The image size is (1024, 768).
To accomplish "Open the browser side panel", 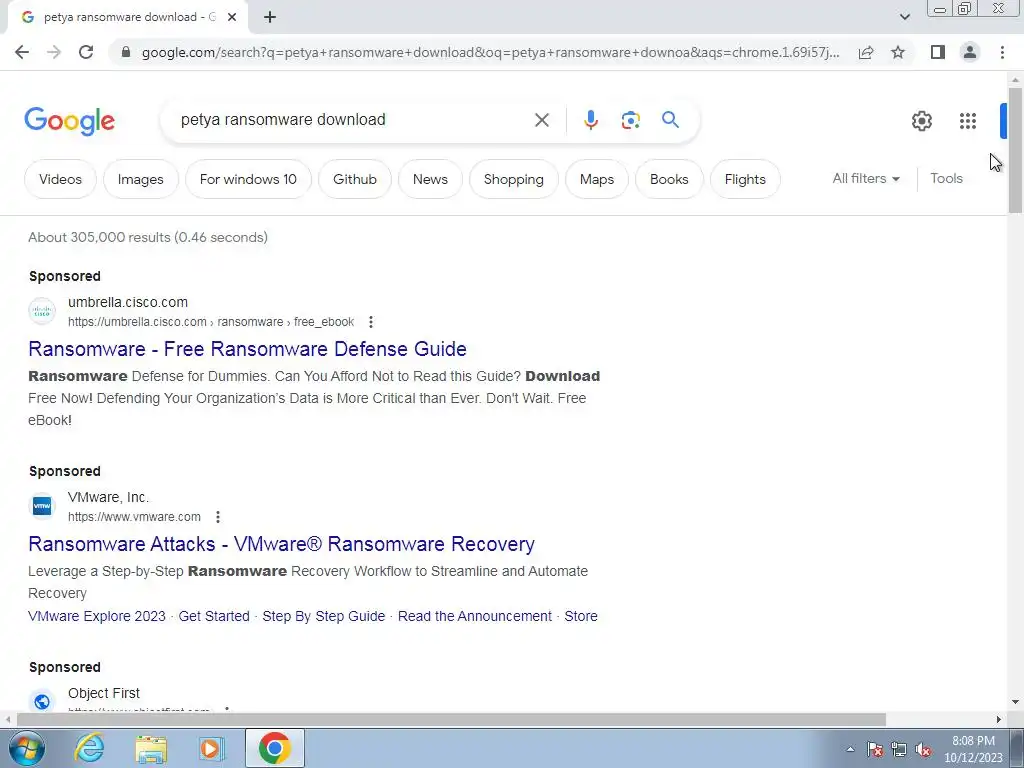I will [938, 52].
